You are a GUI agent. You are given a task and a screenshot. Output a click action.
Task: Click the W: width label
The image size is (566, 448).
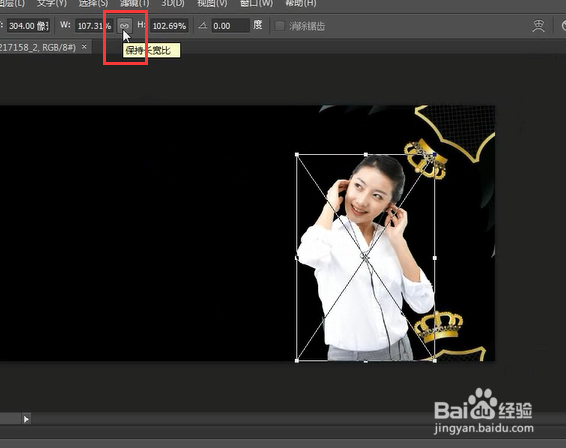coord(65,25)
